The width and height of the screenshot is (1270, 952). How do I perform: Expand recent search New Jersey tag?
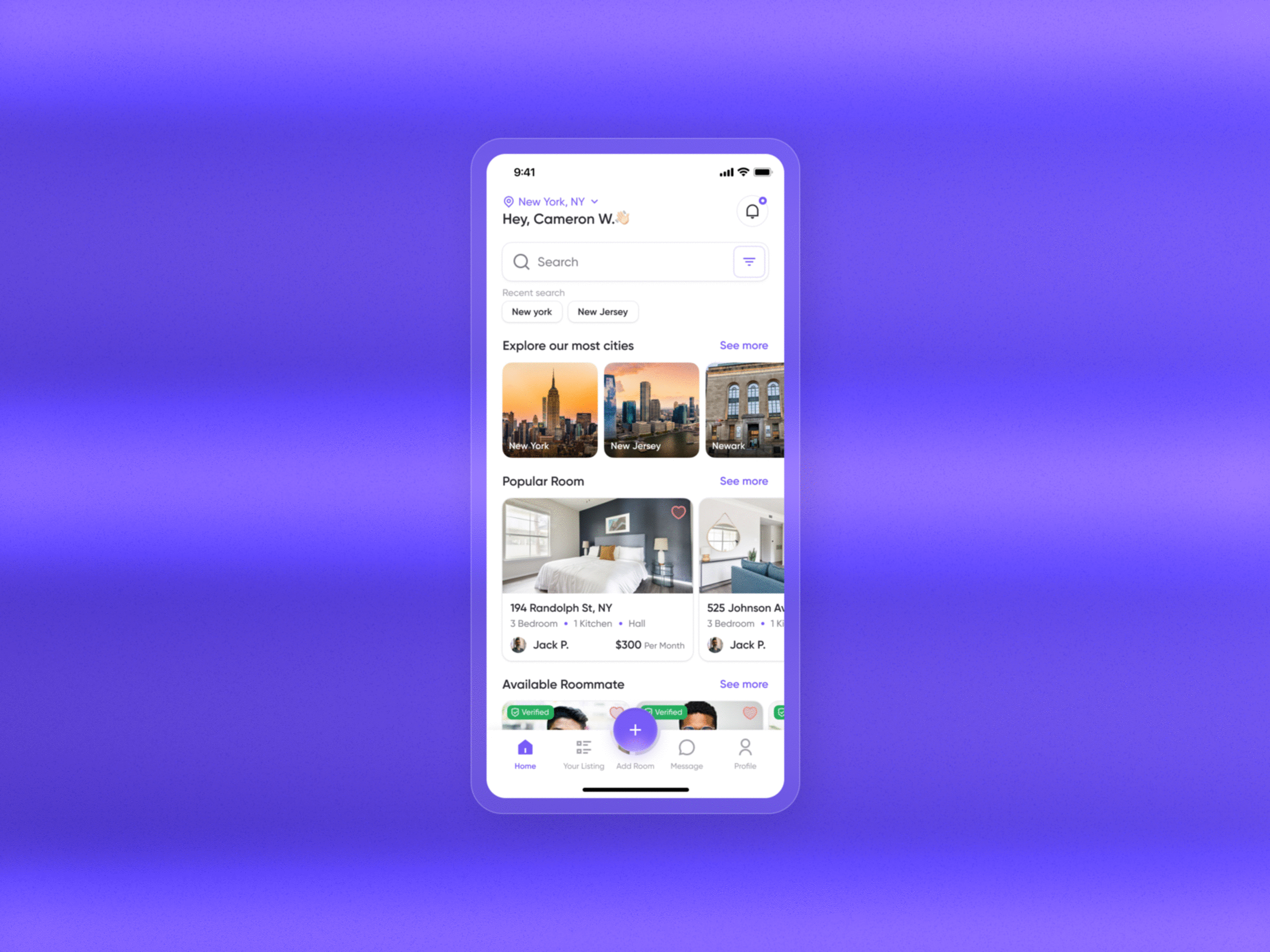point(601,311)
